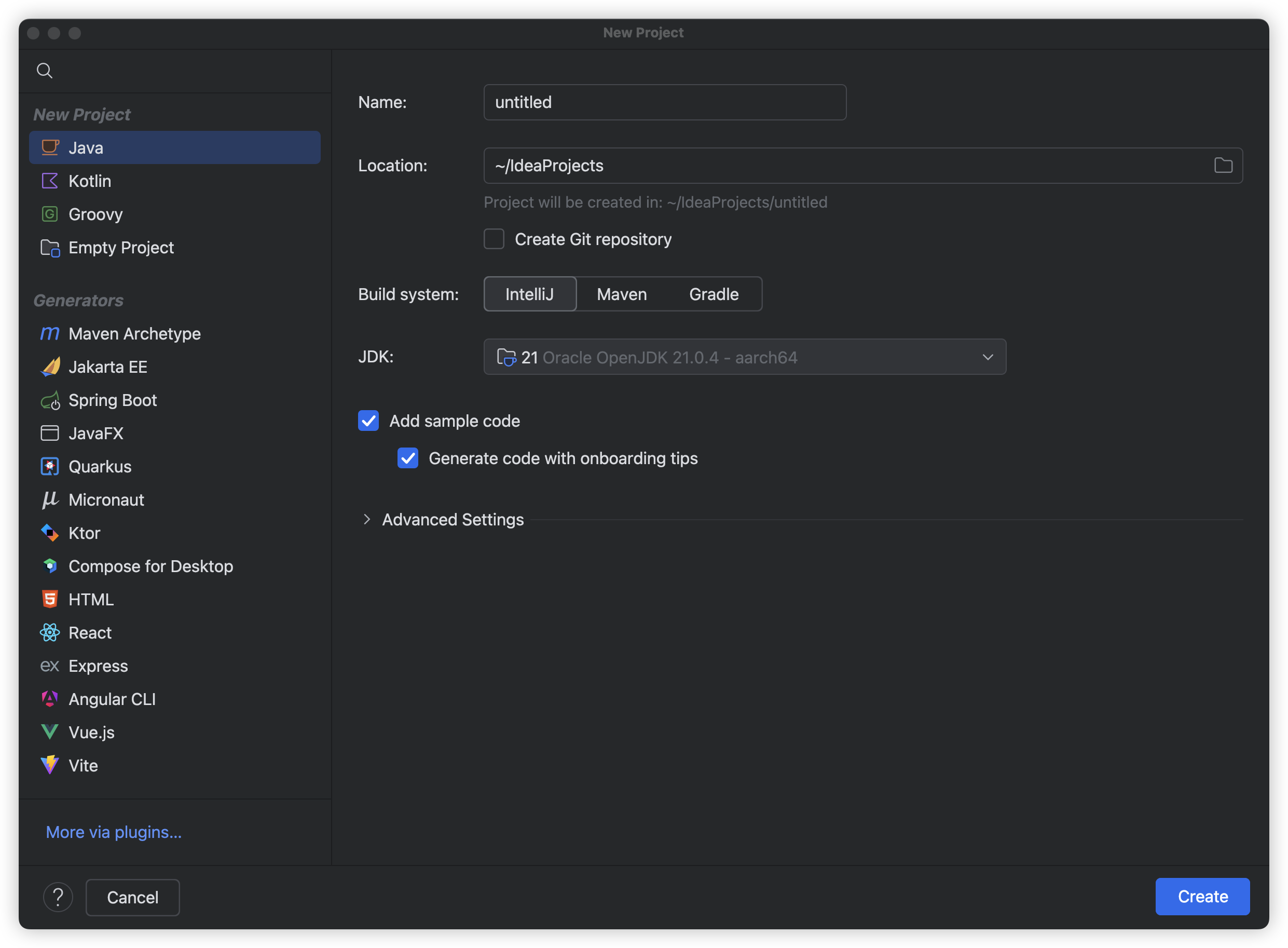Choose the Quarkus generator icon

pos(50,467)
